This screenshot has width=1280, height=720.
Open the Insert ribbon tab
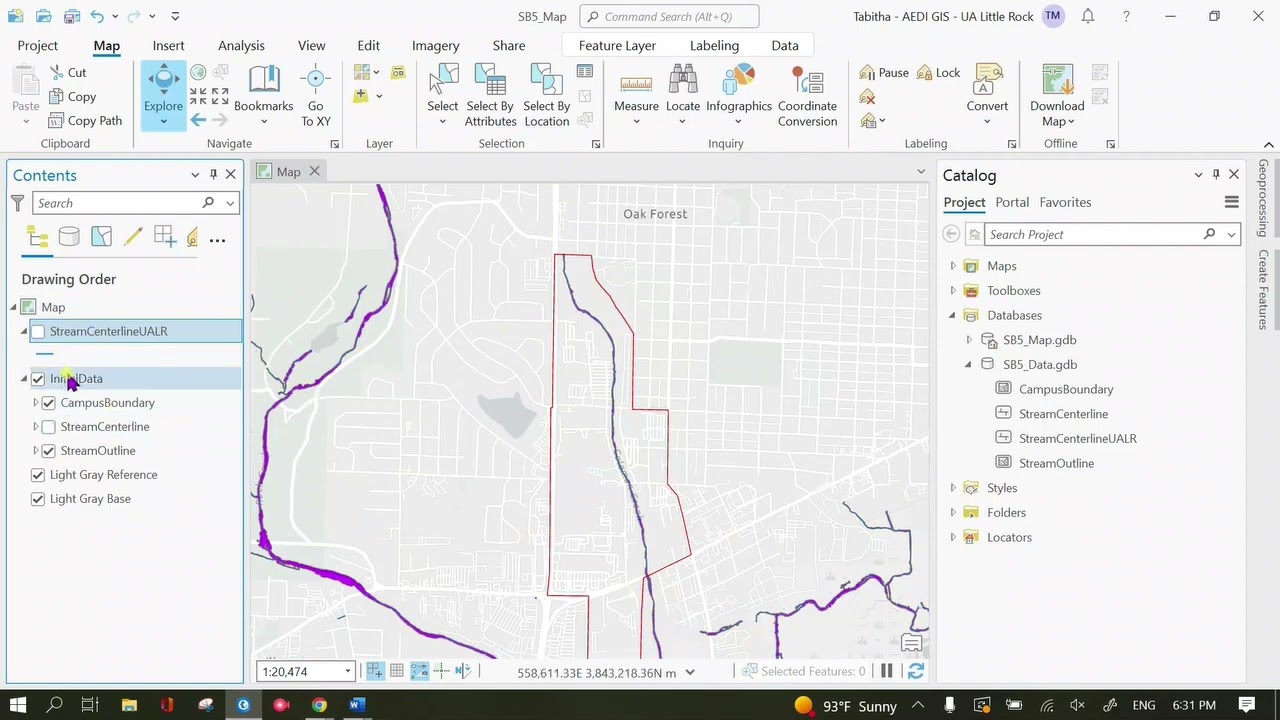(168, 45)
